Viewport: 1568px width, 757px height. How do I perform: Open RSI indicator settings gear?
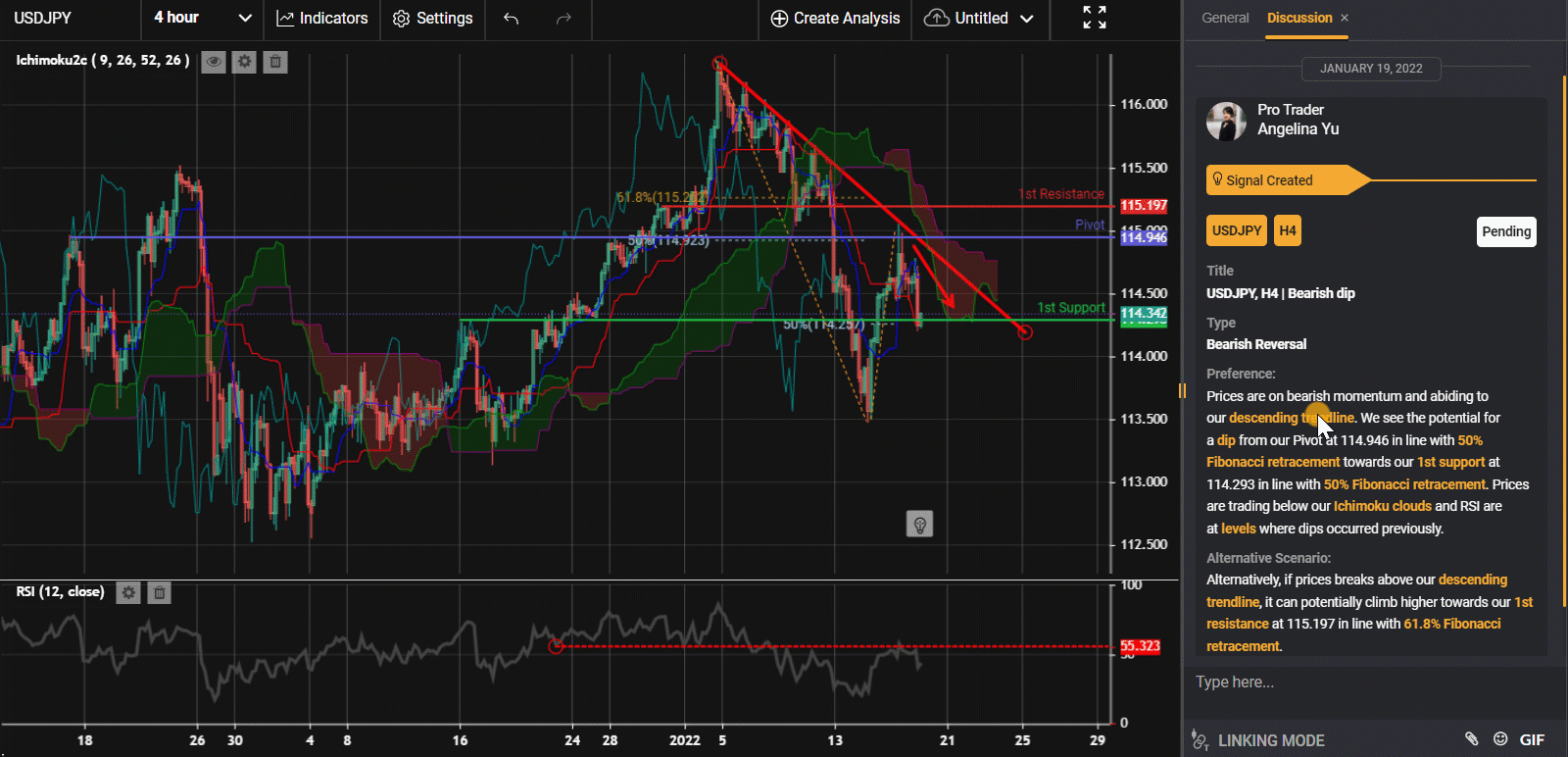[128, 592]
